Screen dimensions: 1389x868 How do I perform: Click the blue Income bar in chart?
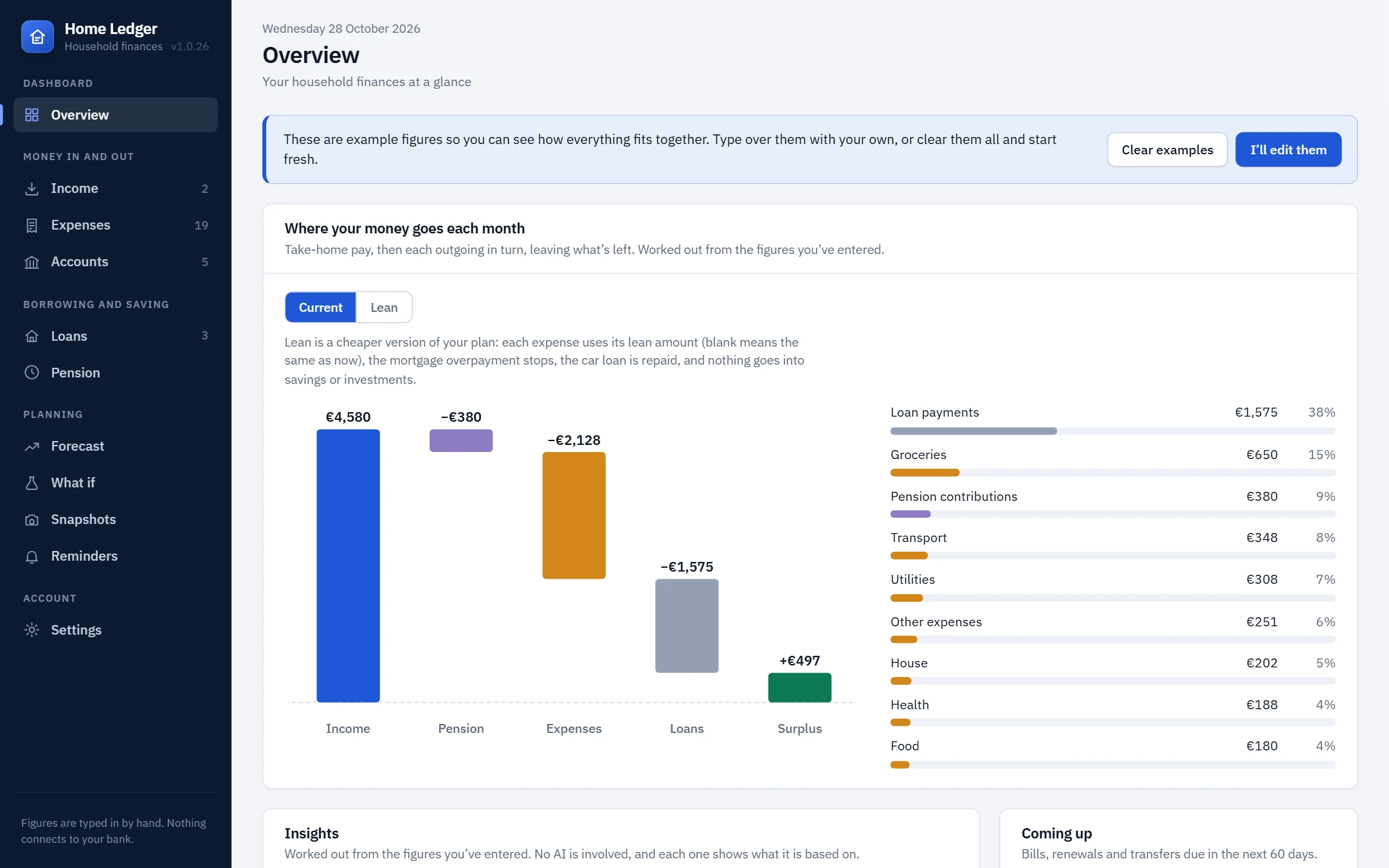[348, 566]
